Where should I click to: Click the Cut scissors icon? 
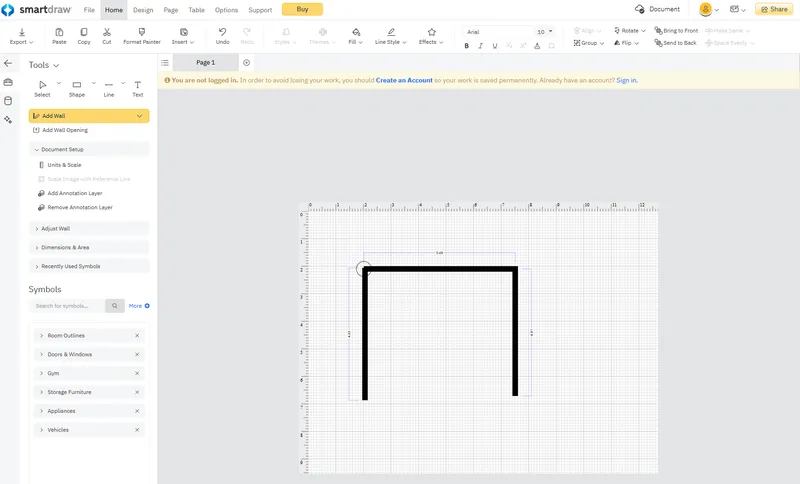107,36
